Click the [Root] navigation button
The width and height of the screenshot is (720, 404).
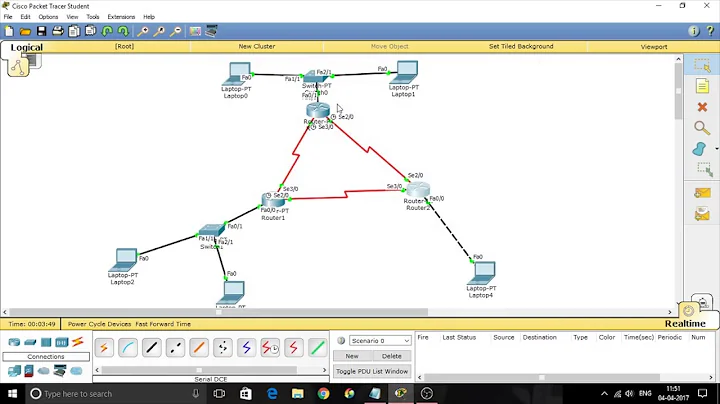coord(124,46)
